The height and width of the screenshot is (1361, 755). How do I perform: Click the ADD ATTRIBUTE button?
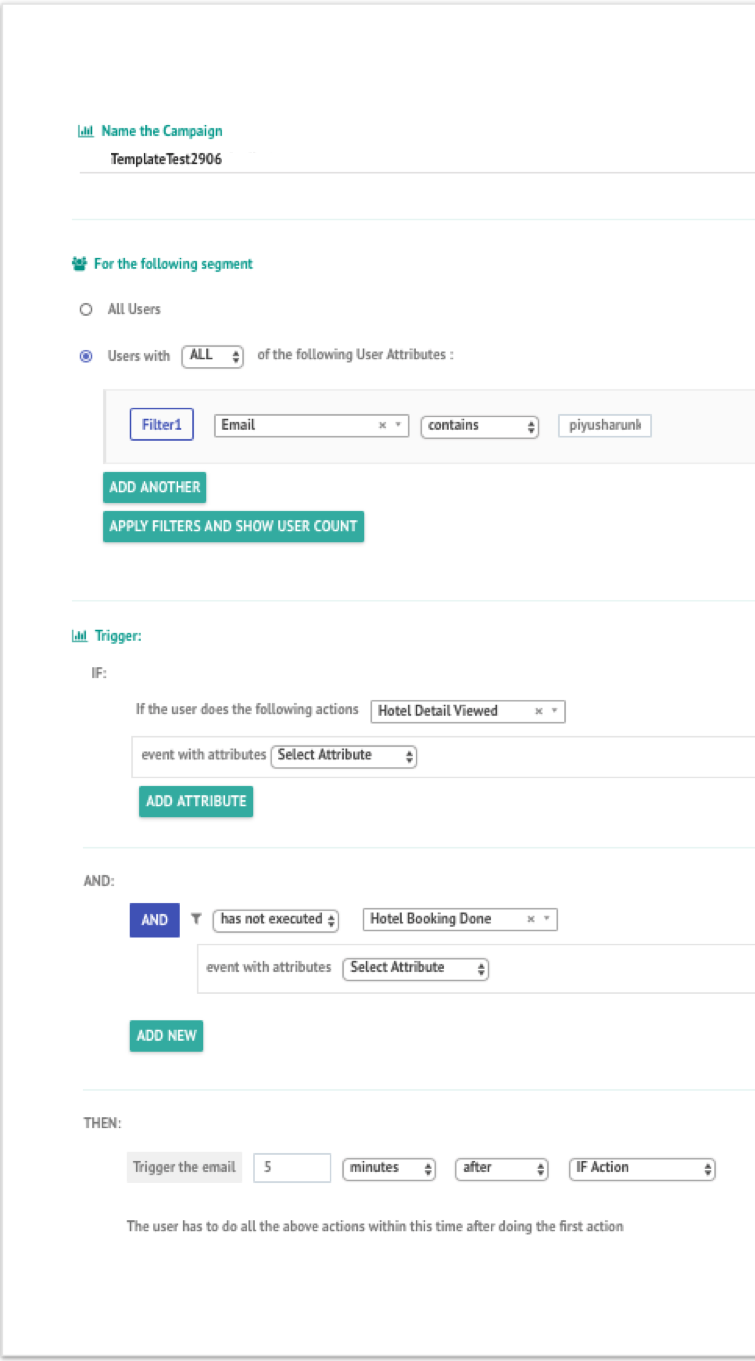tap(196, 801)
